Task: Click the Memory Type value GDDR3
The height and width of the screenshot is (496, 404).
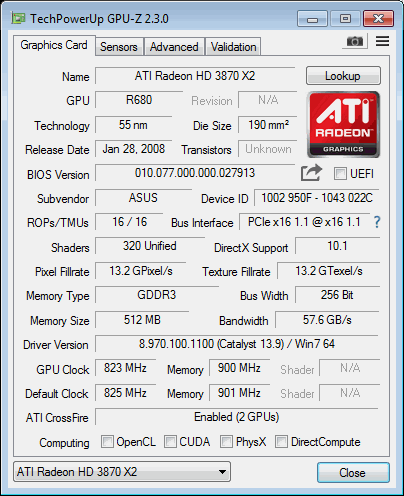Action: tap(157, 295)
